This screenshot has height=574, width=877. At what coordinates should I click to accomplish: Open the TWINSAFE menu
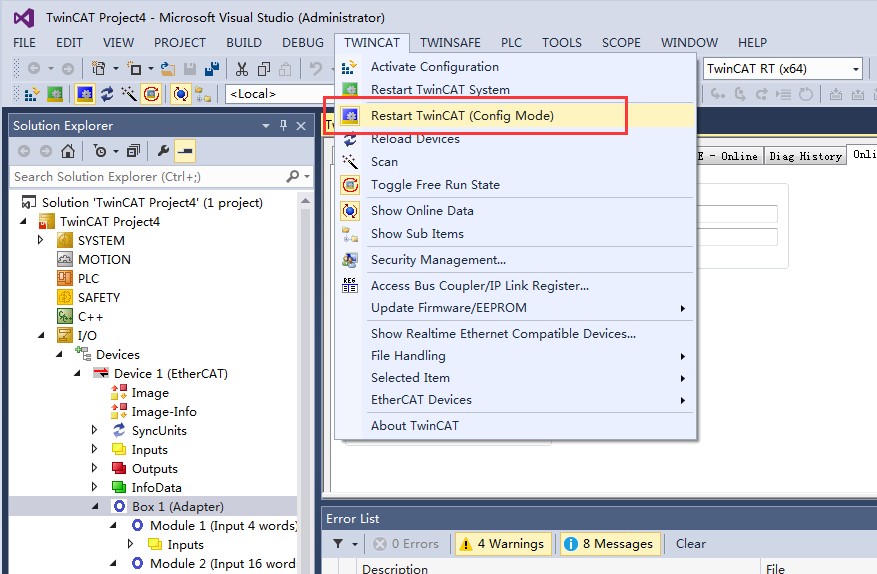450,43
